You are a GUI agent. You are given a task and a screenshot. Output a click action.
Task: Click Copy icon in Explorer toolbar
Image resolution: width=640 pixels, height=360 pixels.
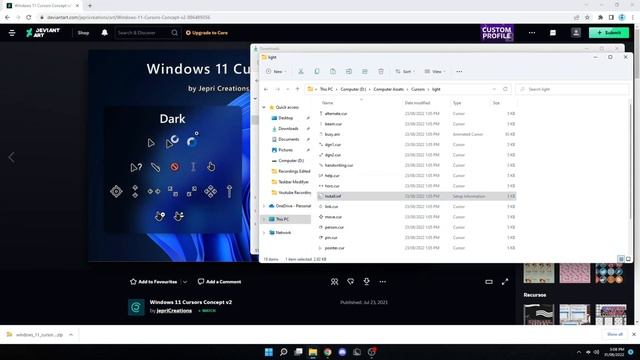[317, 71]
